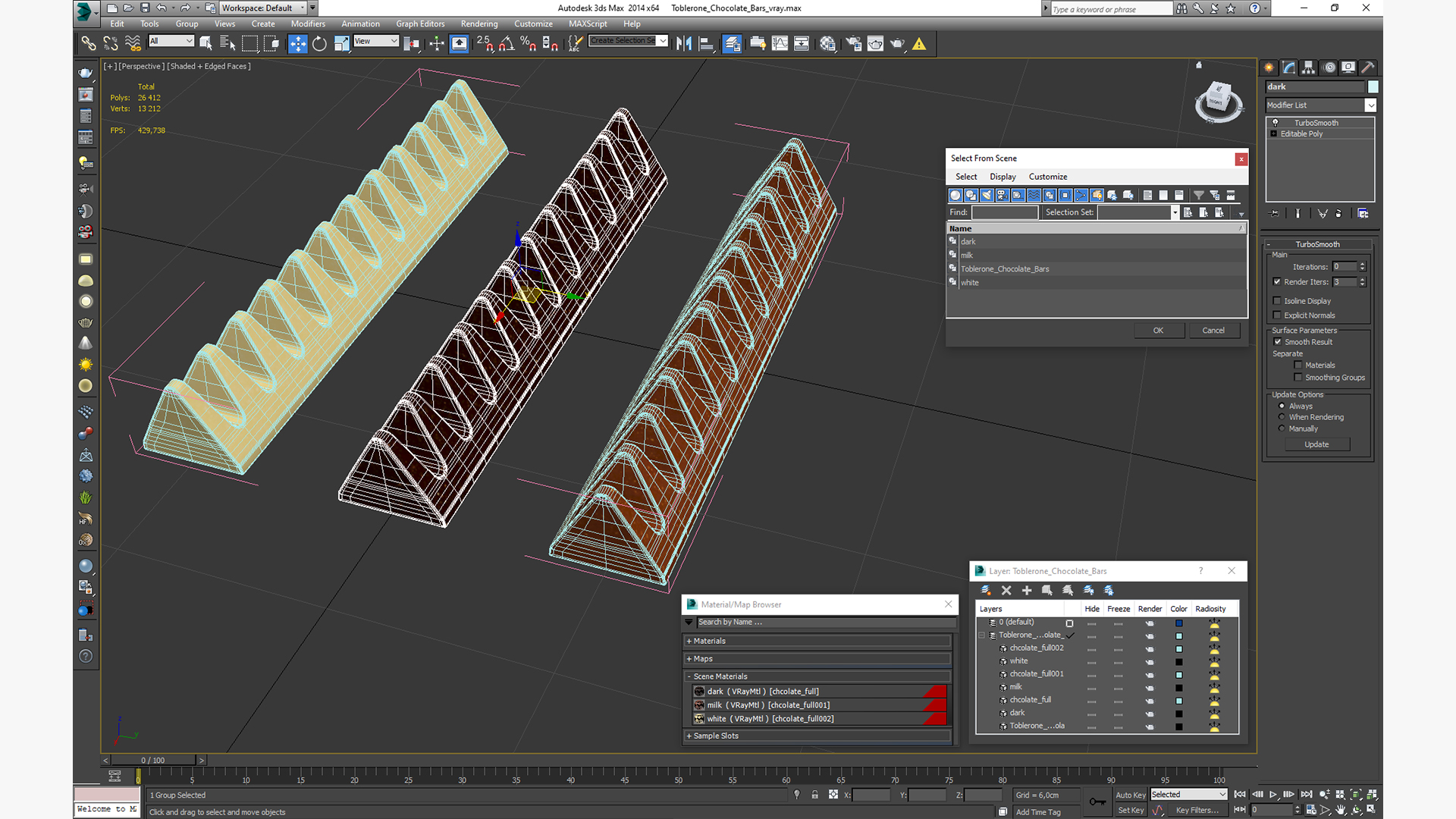This screenshot has height=819, width=1456.
Task: Click the Key Filters button
Action: coord(1197,810)
